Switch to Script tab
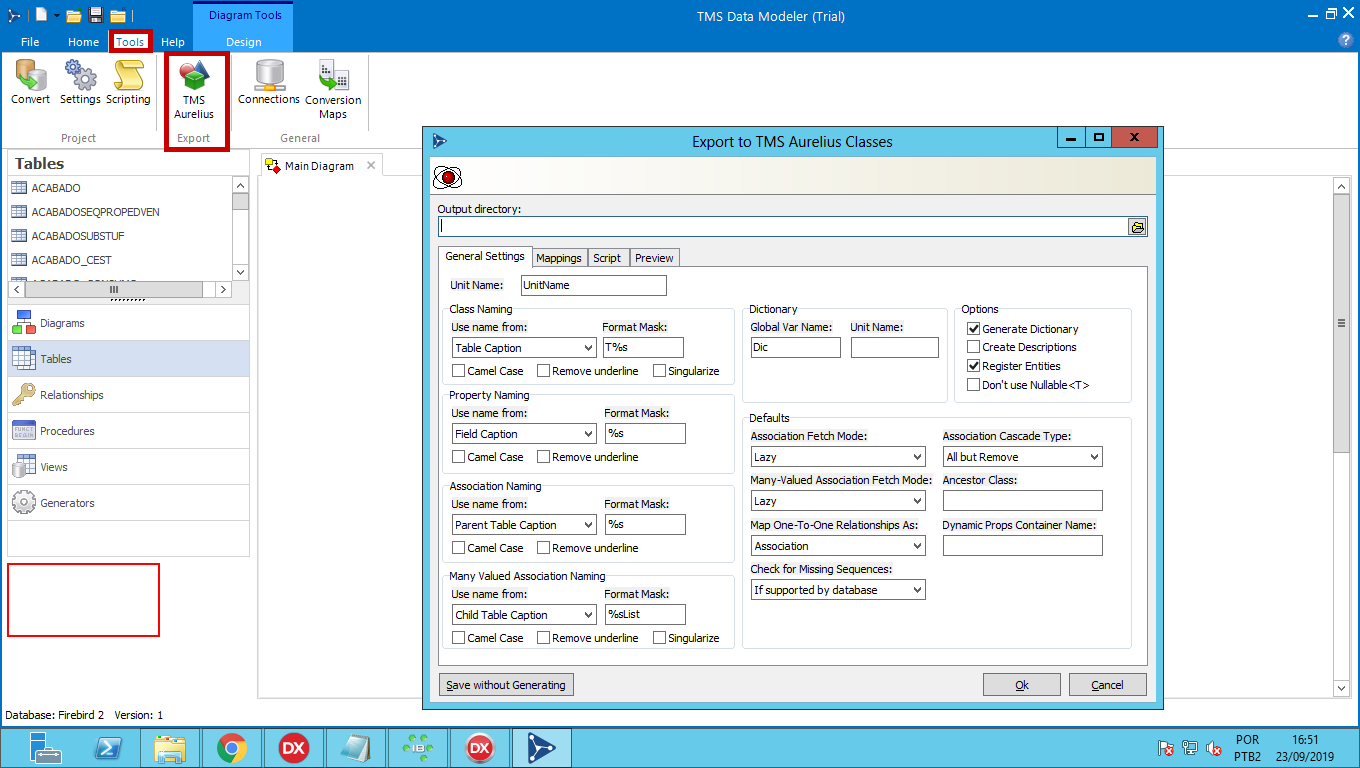 607,258
